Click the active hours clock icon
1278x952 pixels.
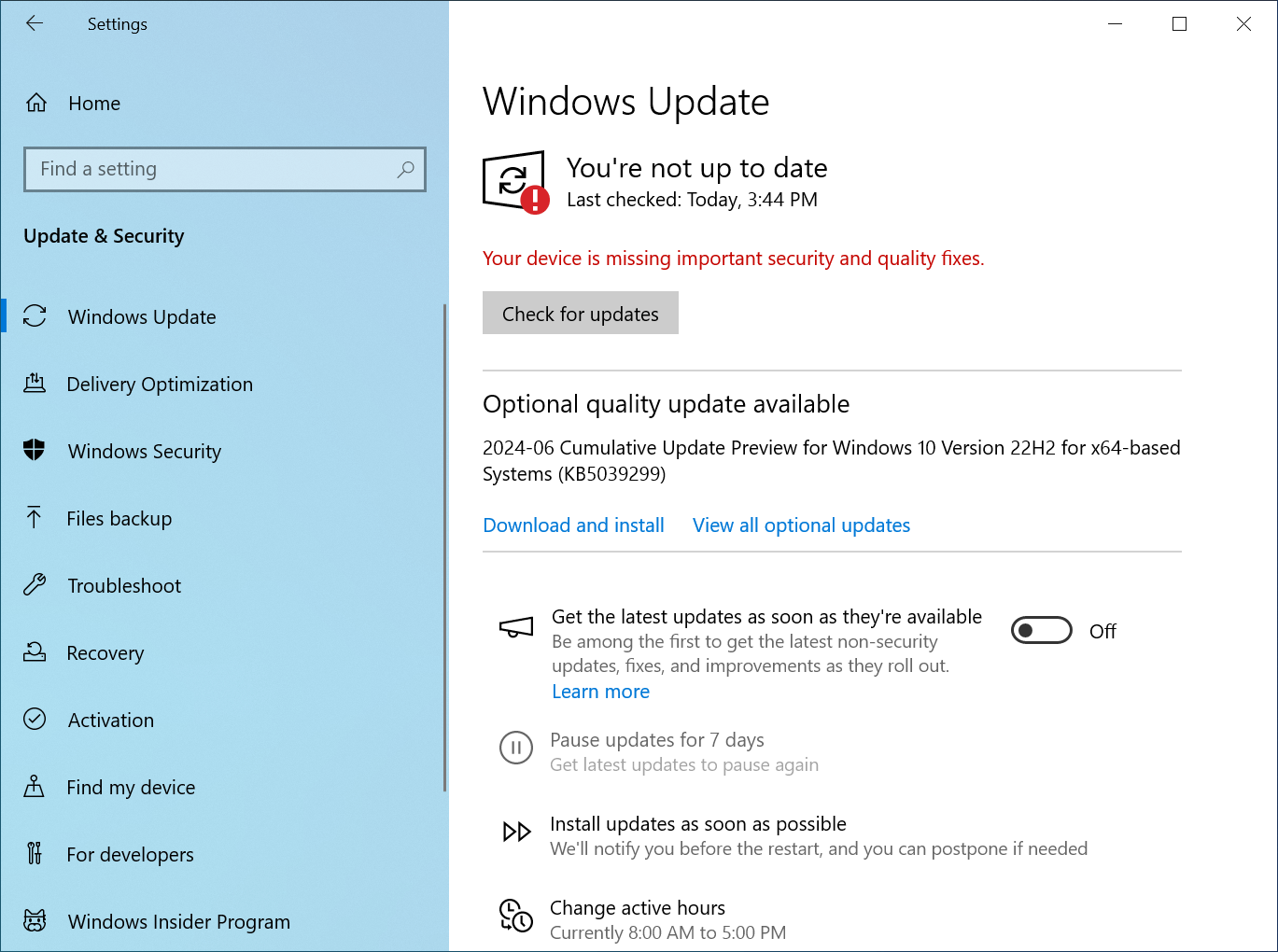tap(516, 915)
